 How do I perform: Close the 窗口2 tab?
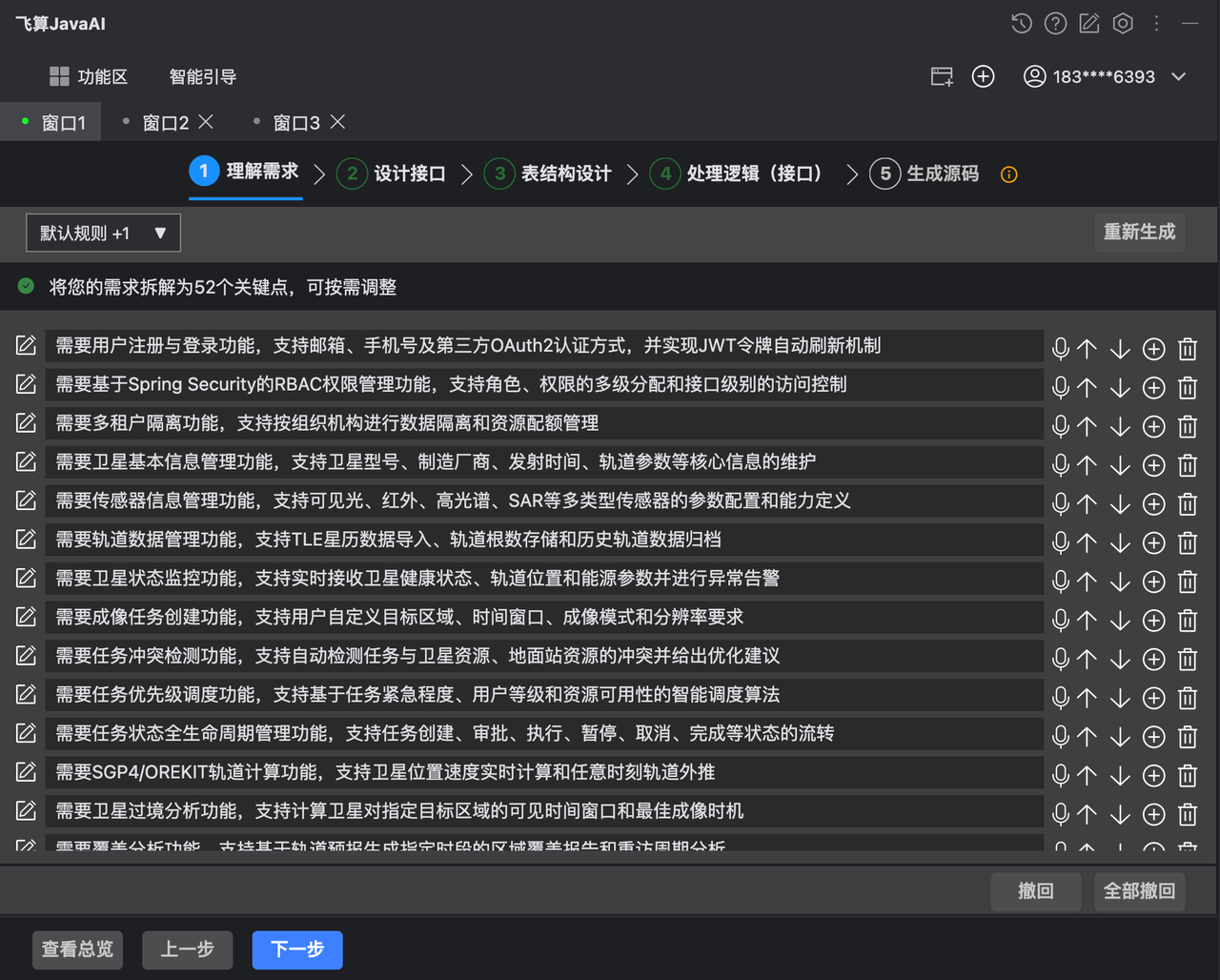coord(206,122)
